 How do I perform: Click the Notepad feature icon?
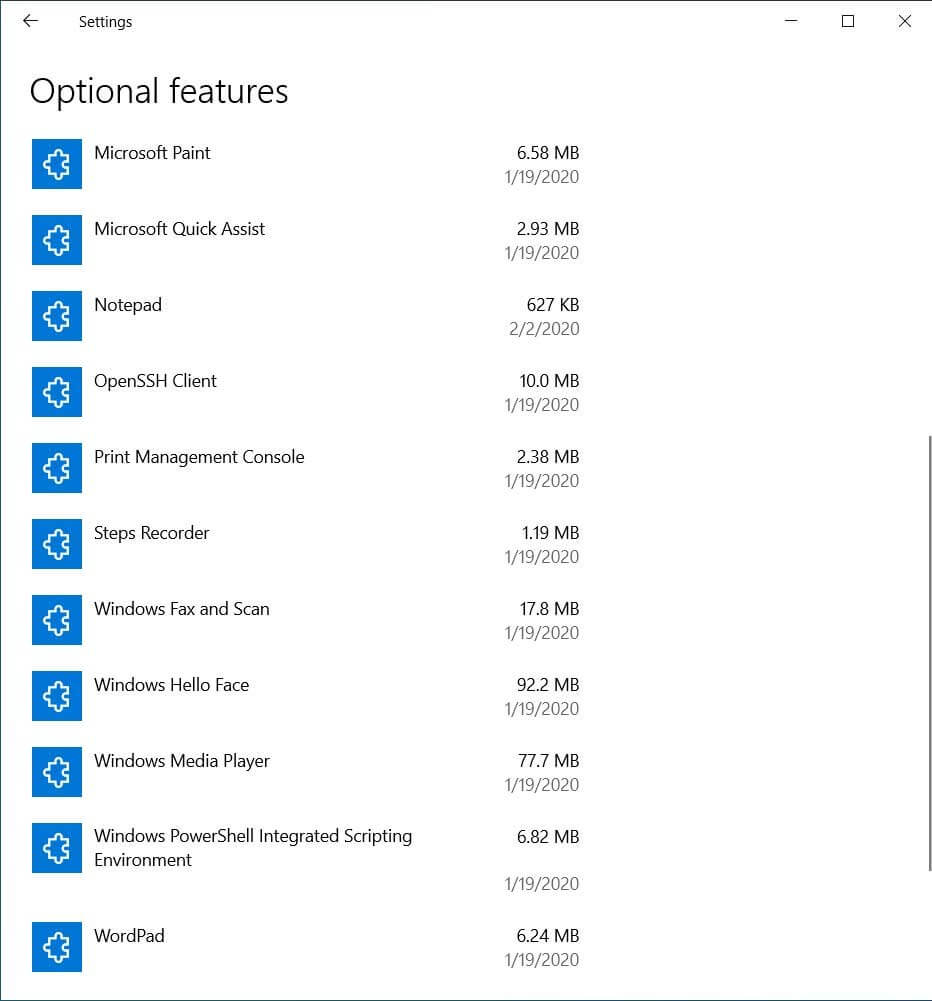pyautogui.click(x=57, y=316)
